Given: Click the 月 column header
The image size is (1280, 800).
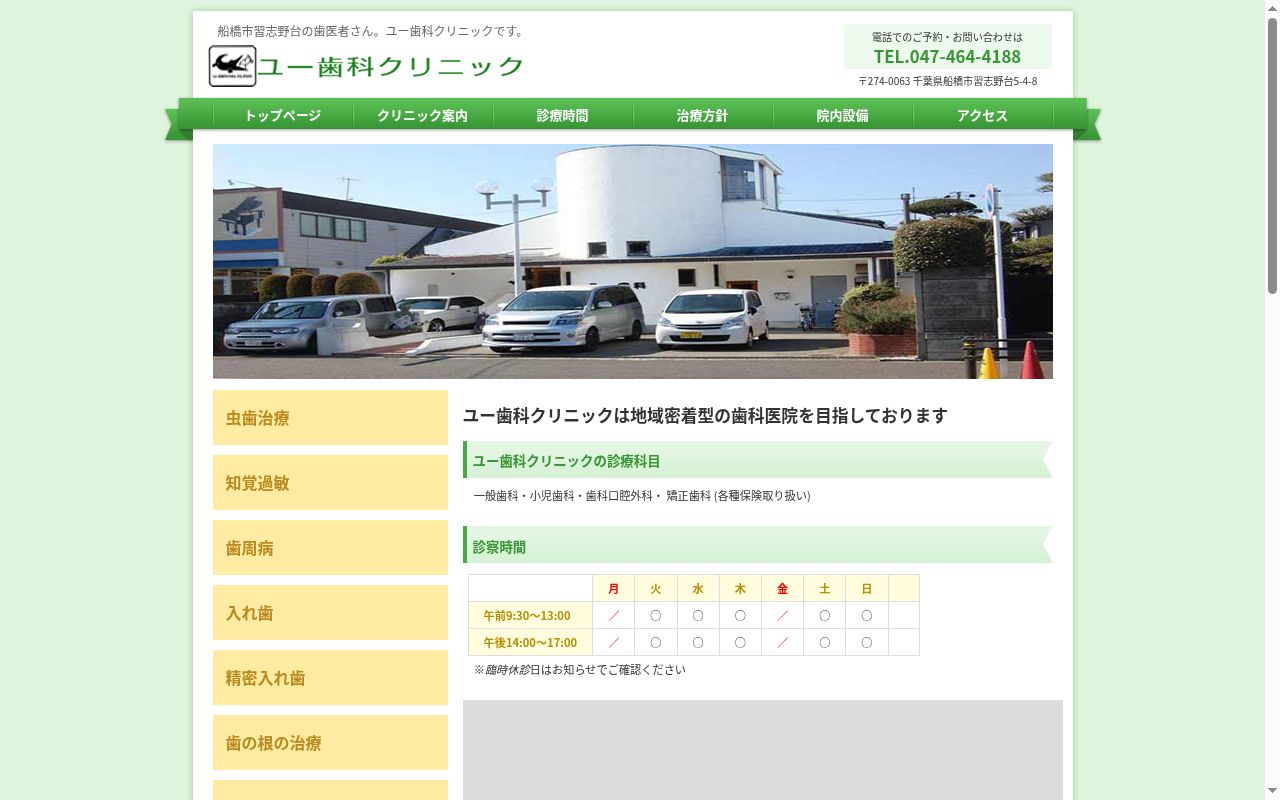Looking at the screenshot, I should pos(613,588).
